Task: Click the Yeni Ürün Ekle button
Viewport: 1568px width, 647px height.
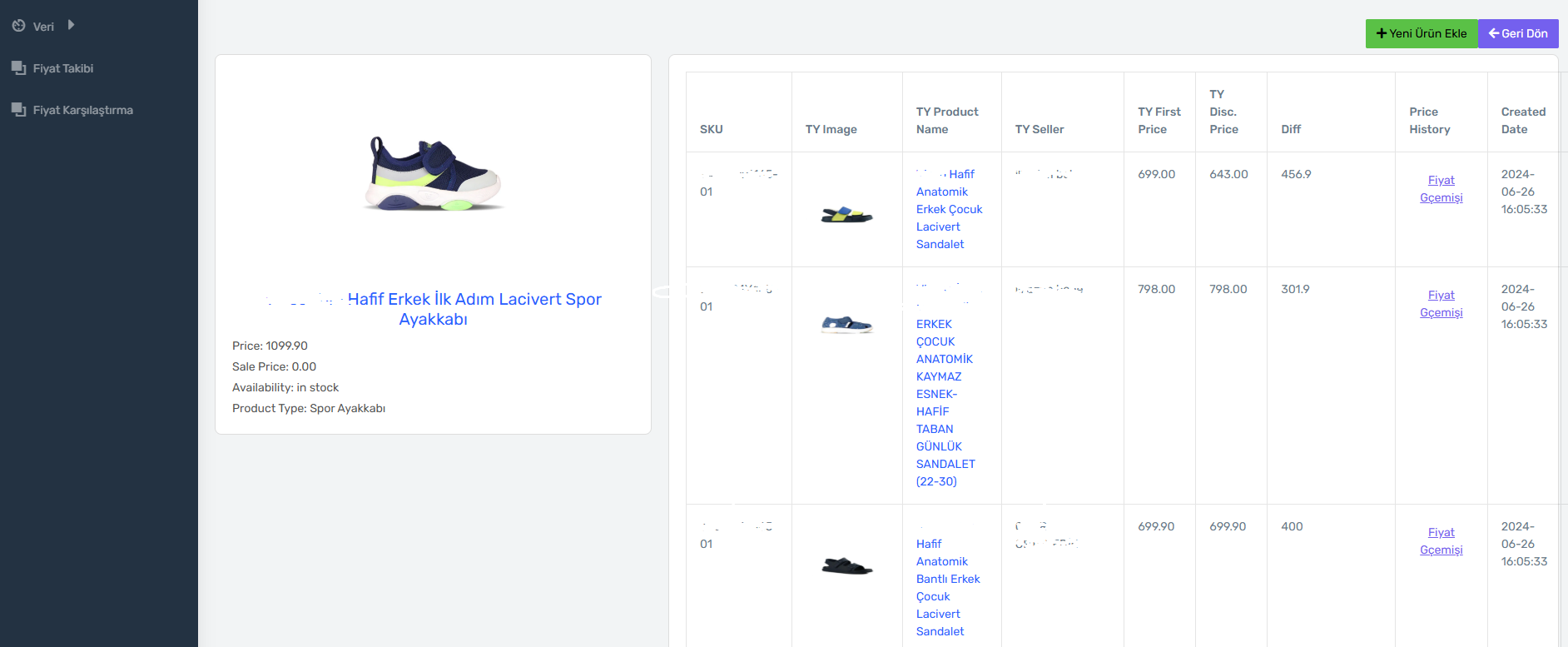Action: point(1421,33)
